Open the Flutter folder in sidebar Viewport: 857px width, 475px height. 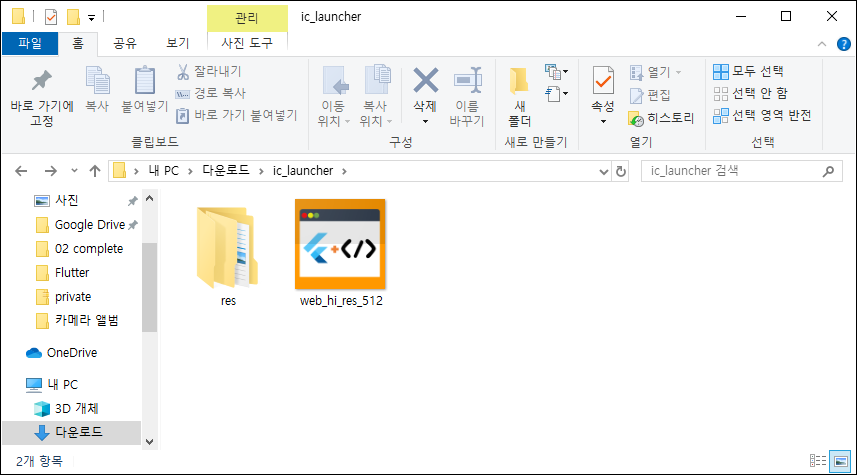point(72,273)
